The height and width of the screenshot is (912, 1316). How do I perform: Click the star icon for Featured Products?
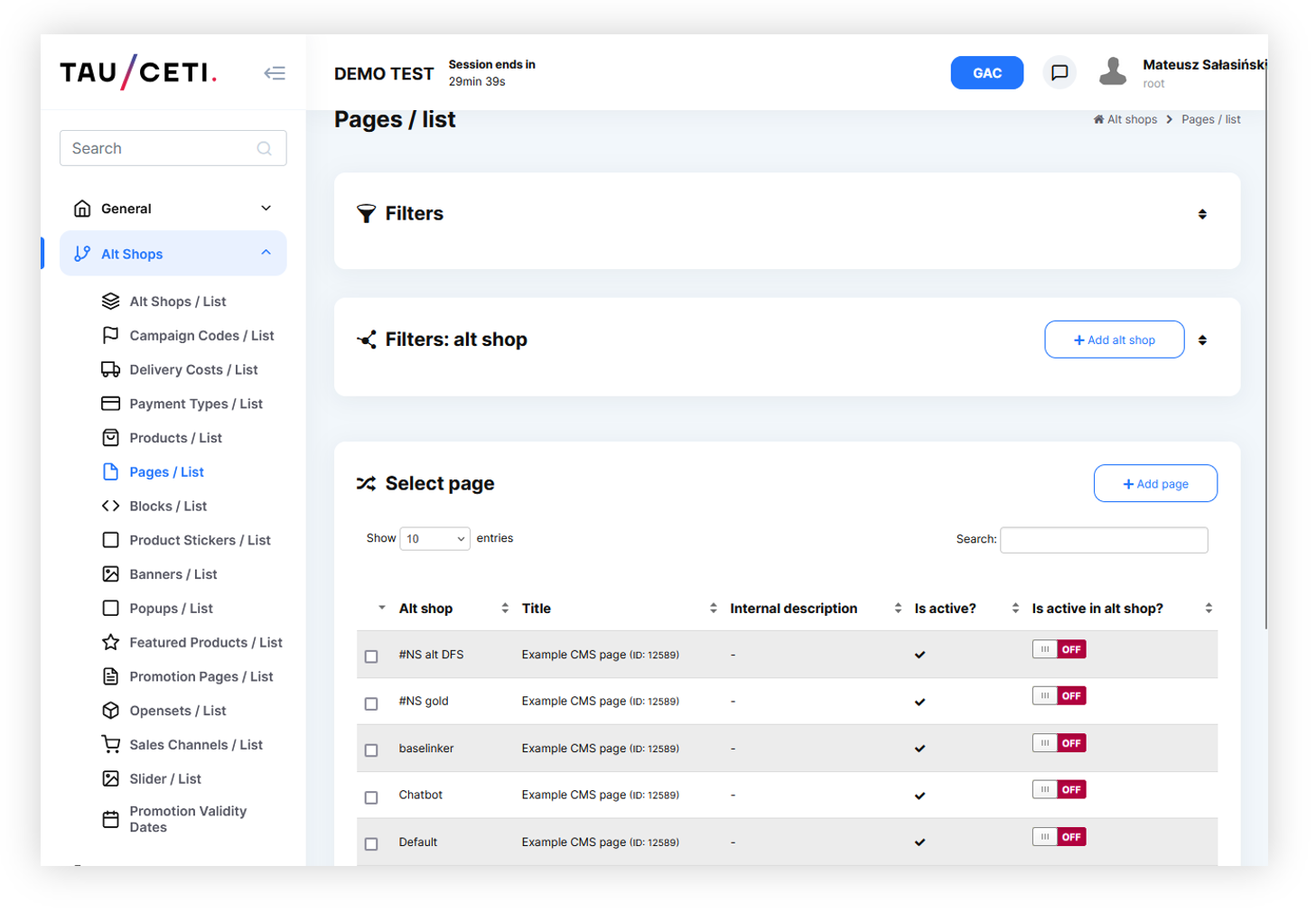110,642
